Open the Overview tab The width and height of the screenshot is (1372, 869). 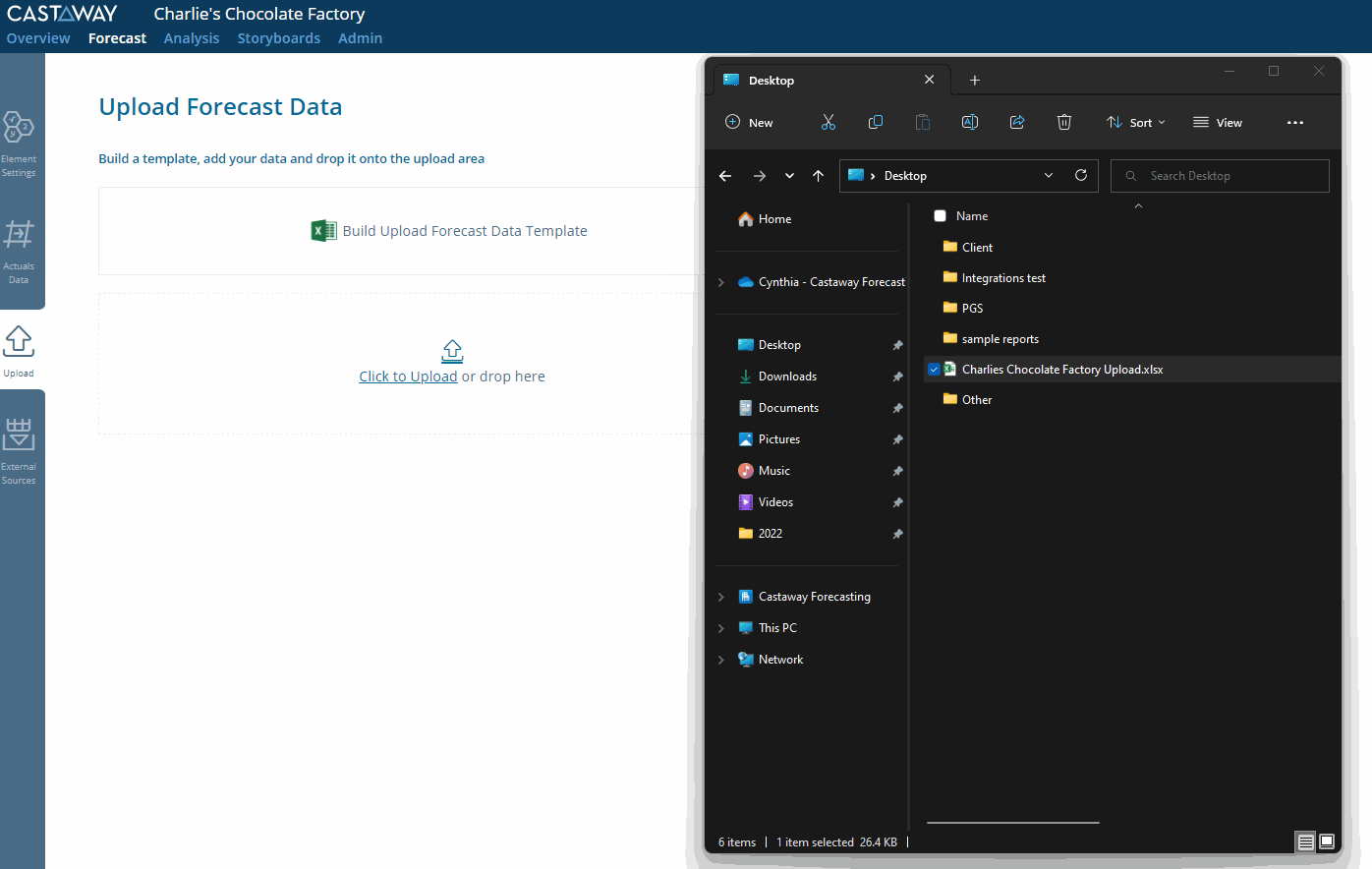pyautogui.click(x=38, y=38)
